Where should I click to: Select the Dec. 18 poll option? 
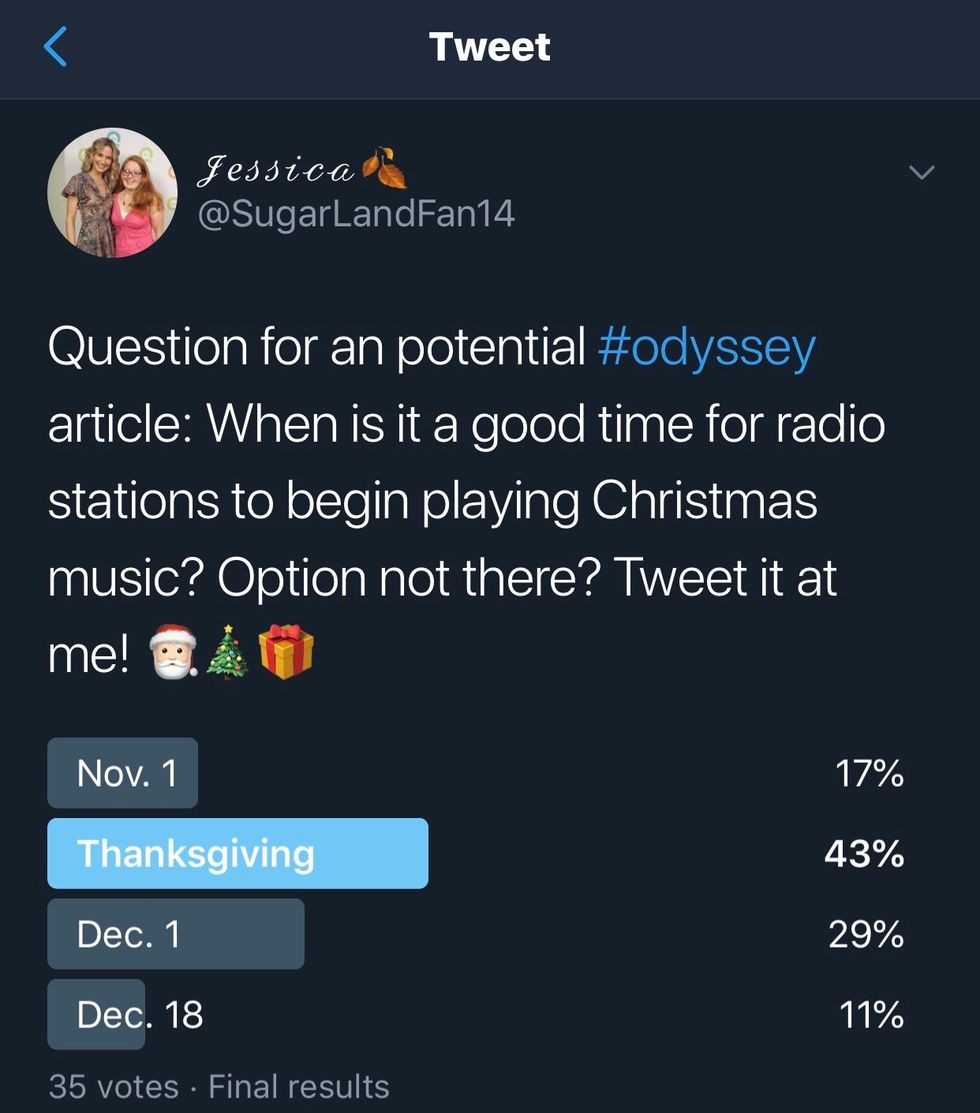[139, 1014]
